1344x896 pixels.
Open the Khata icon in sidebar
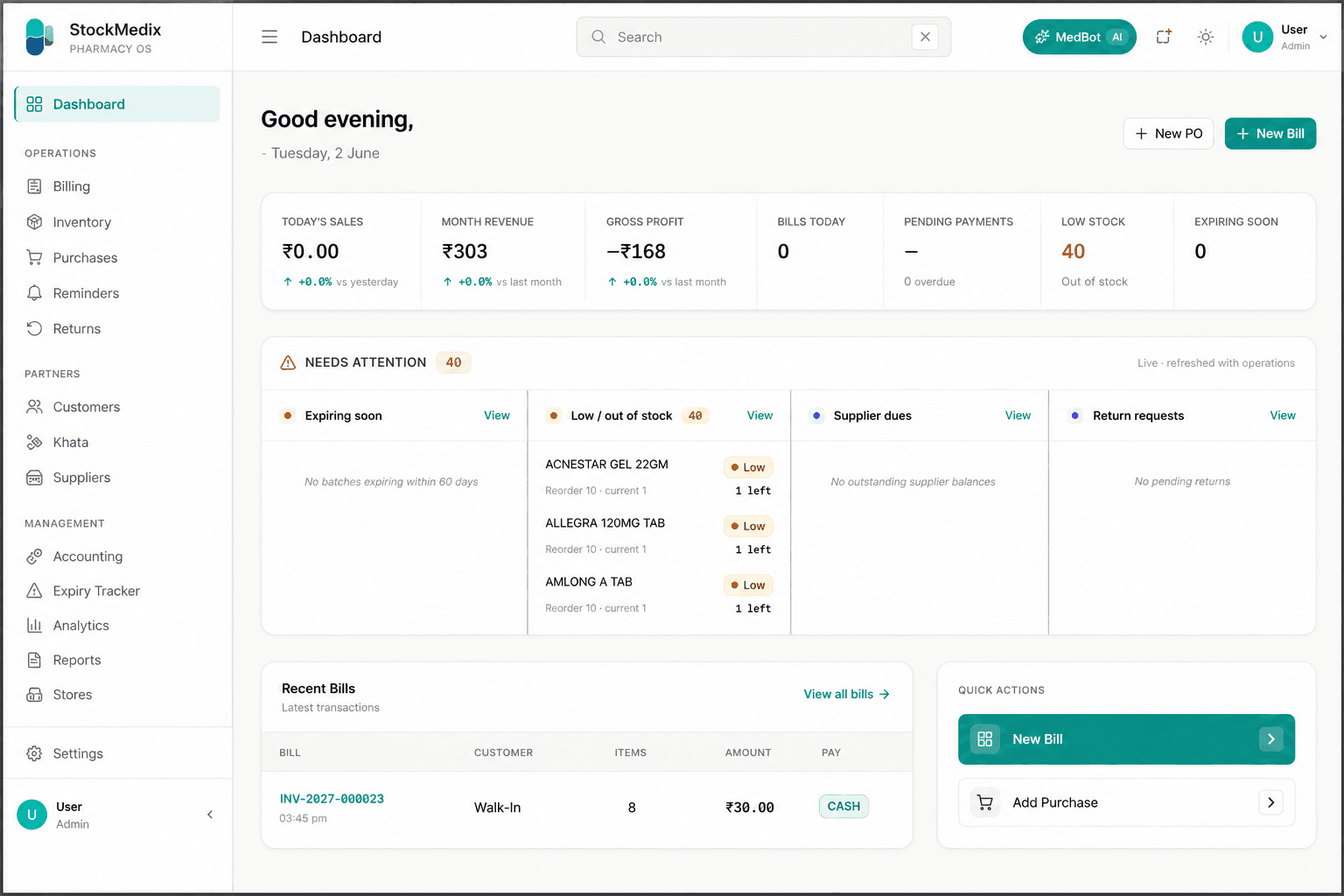pos(34,443)
